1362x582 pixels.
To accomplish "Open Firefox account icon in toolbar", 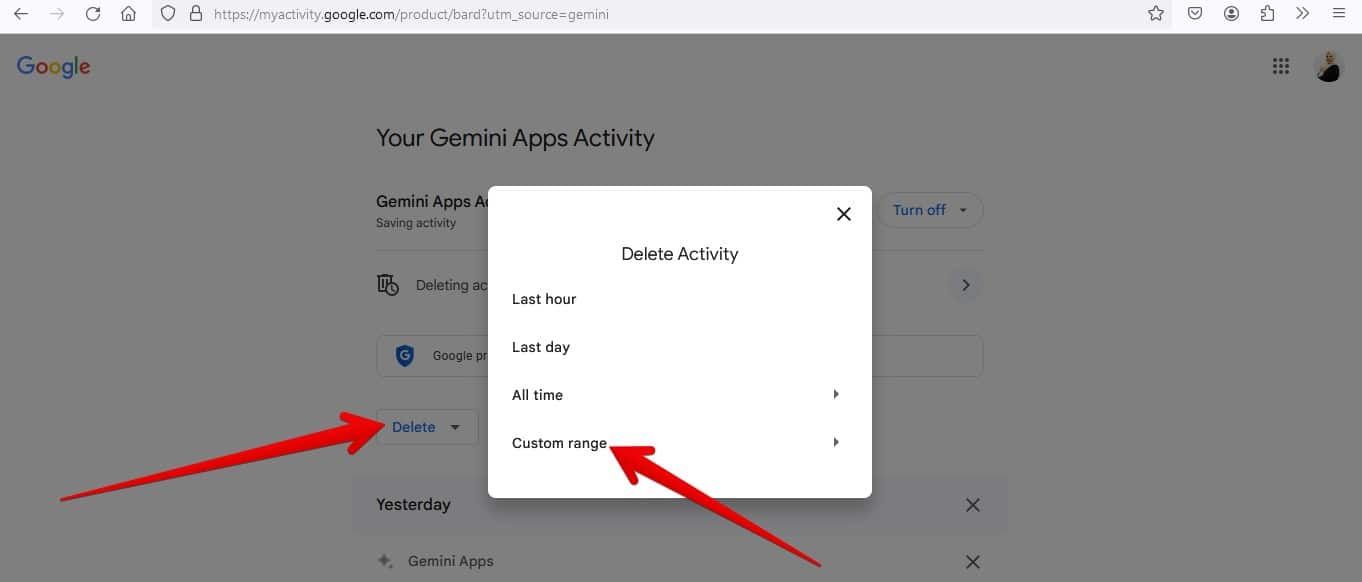I will tap(1231, 14).
